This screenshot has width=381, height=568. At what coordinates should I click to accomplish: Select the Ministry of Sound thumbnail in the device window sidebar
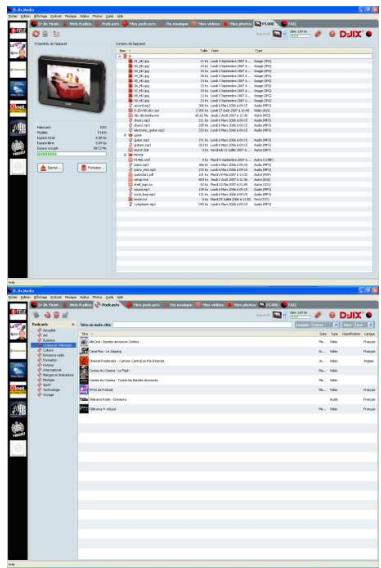click(x=18, y=147)
